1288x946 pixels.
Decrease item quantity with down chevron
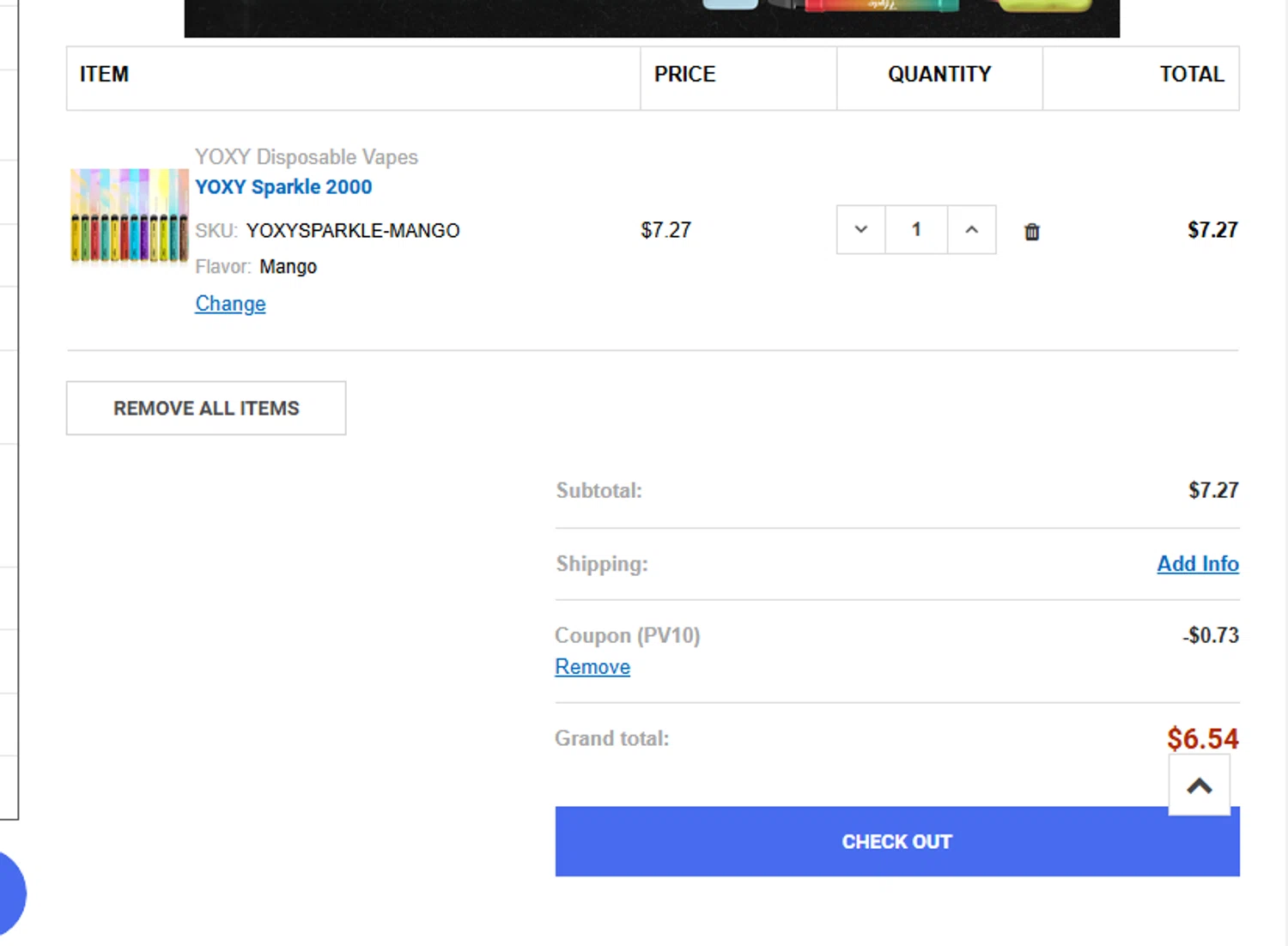pos(861,229)
